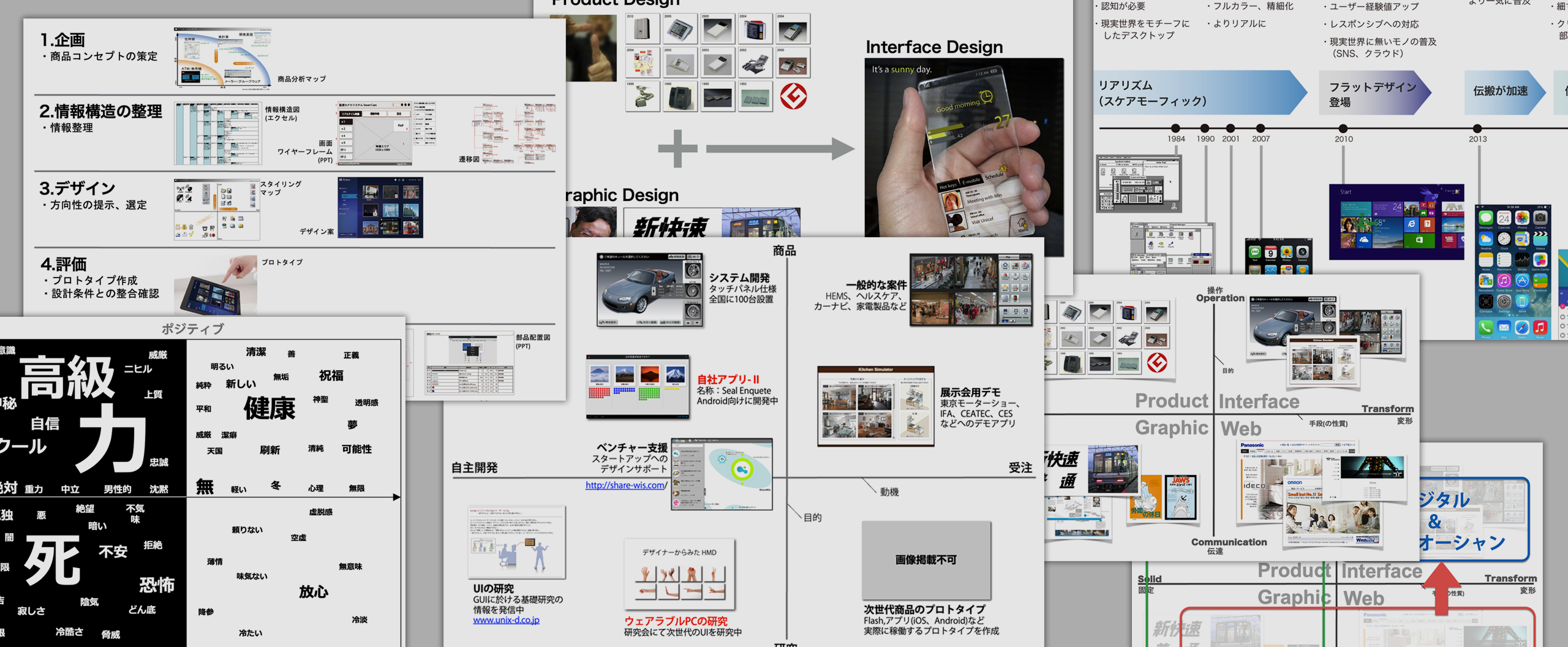Click the 新快速 logo under Graphic Design
Viewport: 1568px width, 647px height.
pyautogui.click(x=670, y=227)
